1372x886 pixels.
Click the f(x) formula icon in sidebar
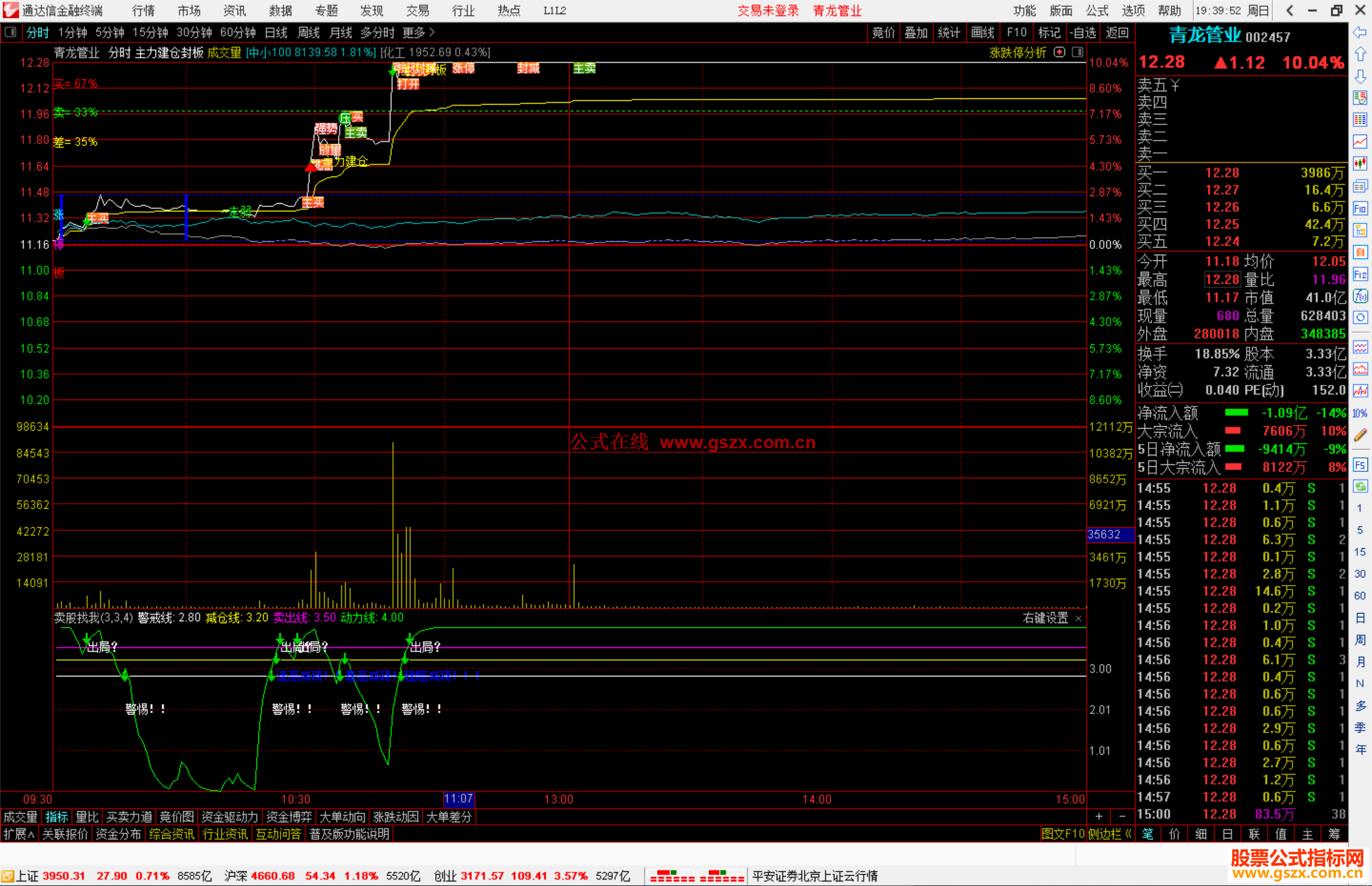1360,296
